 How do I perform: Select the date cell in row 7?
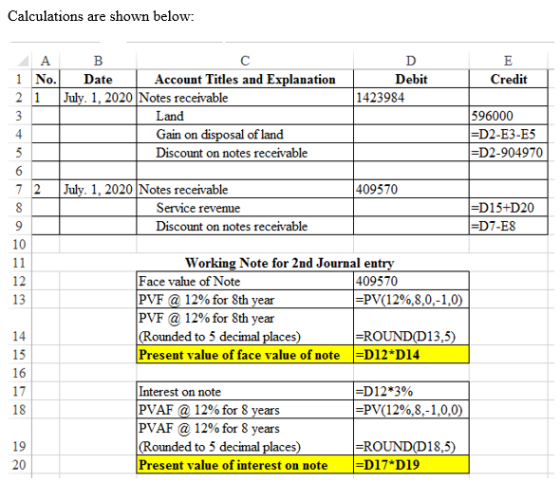pyautogui.click(x=98, y=189)
